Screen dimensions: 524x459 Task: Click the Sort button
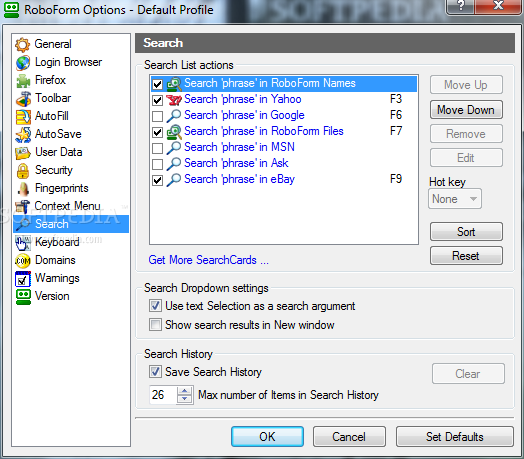coord(466,232)
